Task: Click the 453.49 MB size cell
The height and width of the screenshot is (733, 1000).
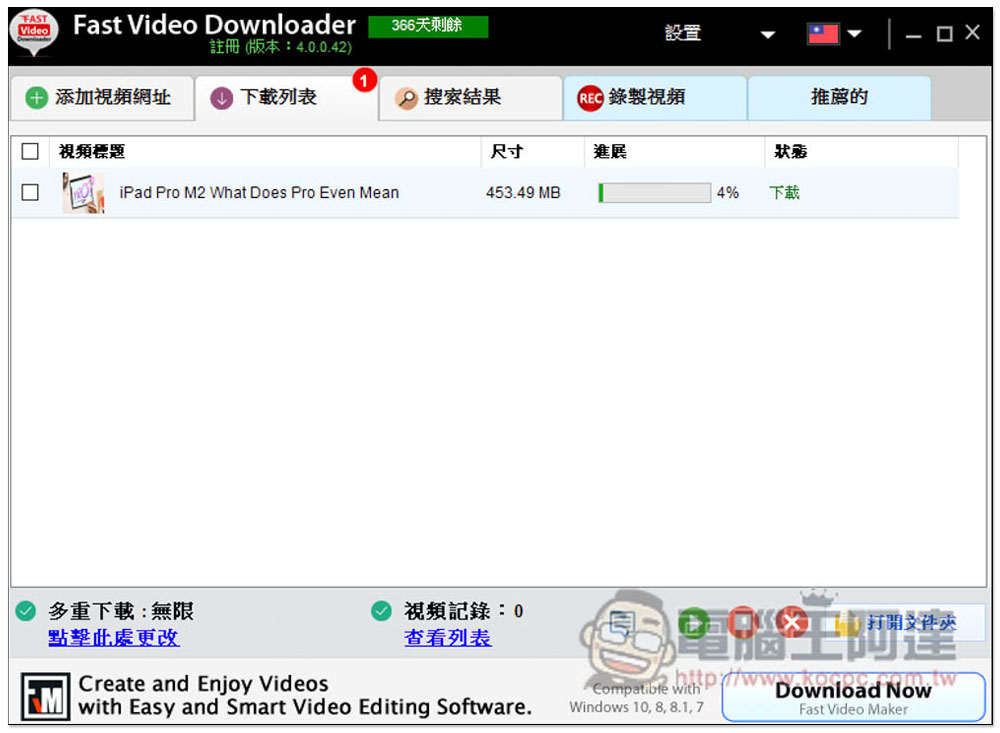Action: [x=523, y=193]
